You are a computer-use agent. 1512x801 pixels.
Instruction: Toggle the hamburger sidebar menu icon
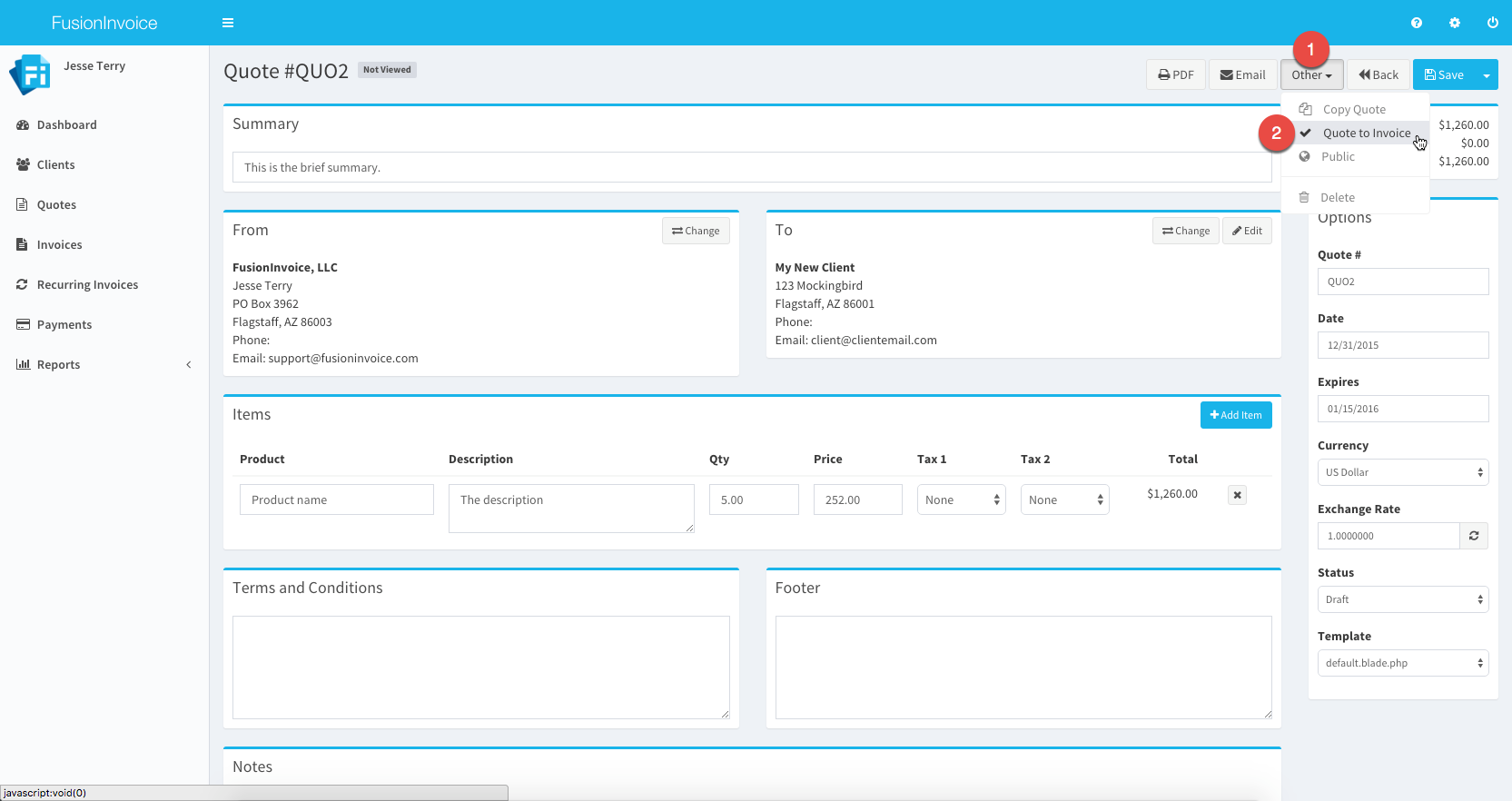click(x=228, y=23)
